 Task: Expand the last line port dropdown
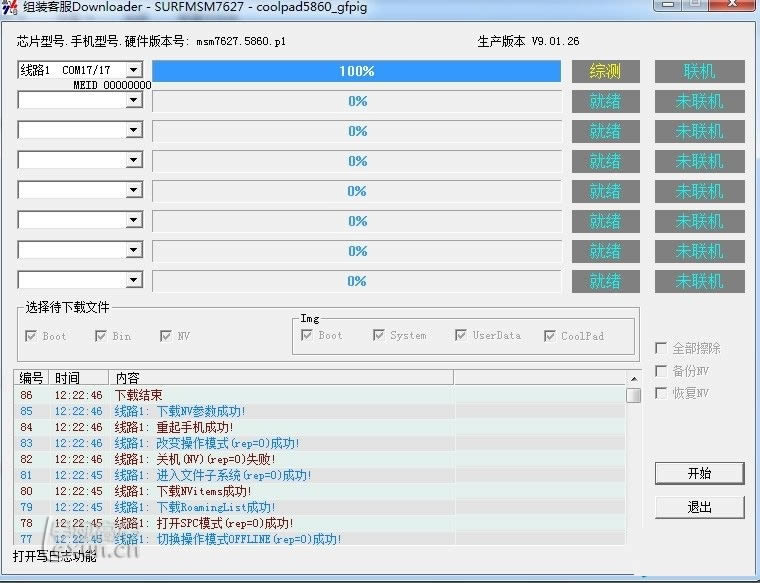pos(134,281)
